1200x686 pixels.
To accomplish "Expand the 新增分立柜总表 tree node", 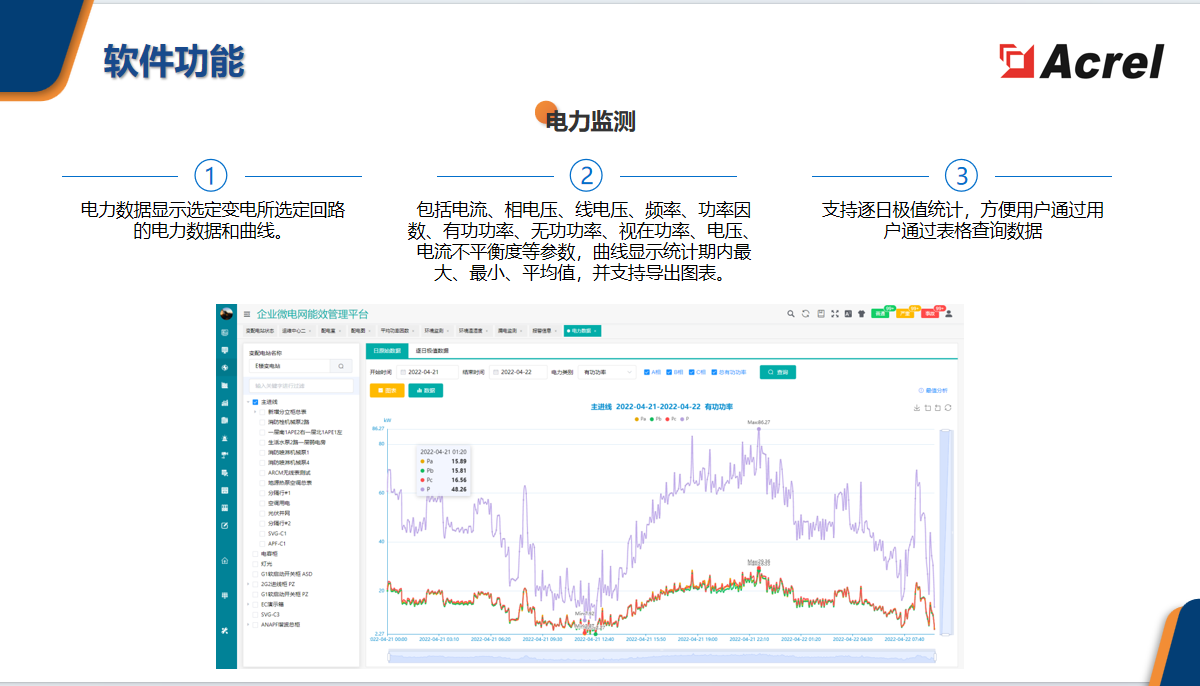I will click(255, 412).
